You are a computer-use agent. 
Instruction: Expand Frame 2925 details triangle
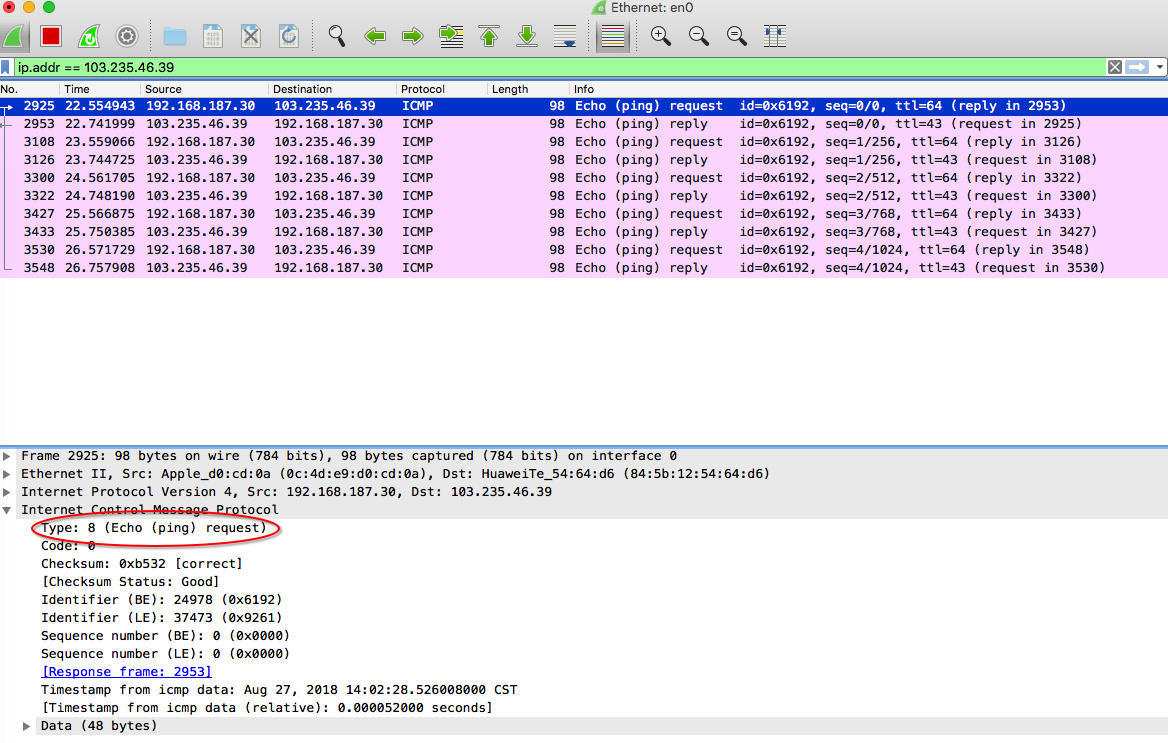pos(7,456)
